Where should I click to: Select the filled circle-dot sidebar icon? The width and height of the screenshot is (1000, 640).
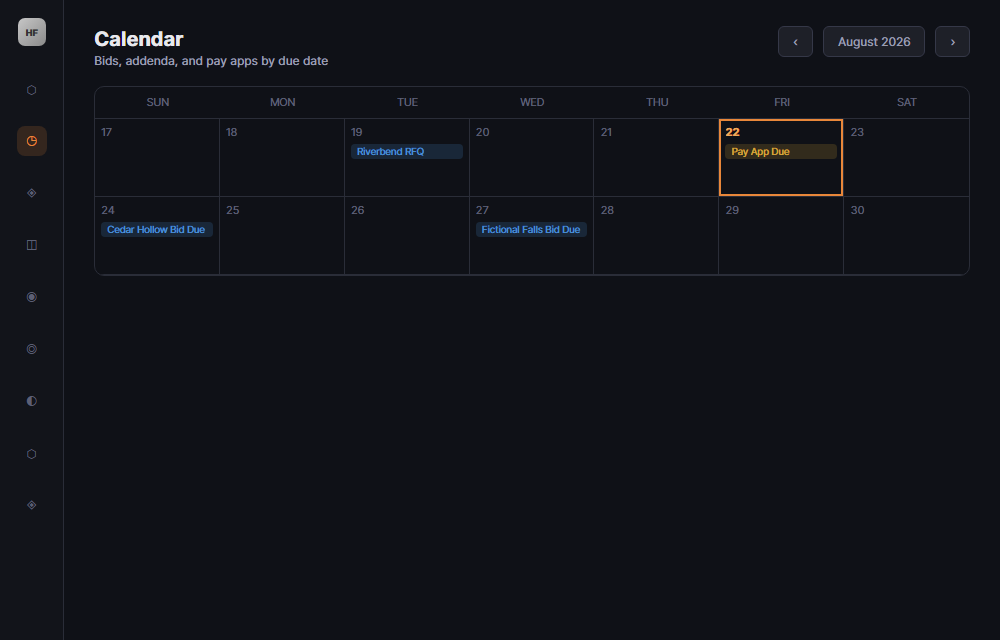pyautogui.click(x=31, y=297)
